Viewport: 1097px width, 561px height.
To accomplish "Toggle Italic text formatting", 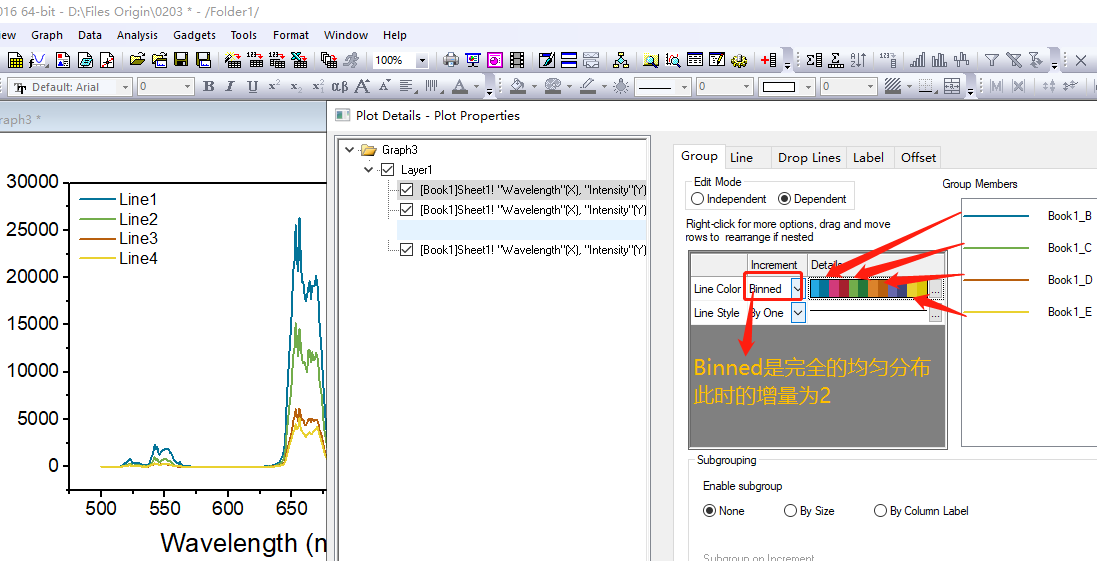I will [x=230, y=87].
